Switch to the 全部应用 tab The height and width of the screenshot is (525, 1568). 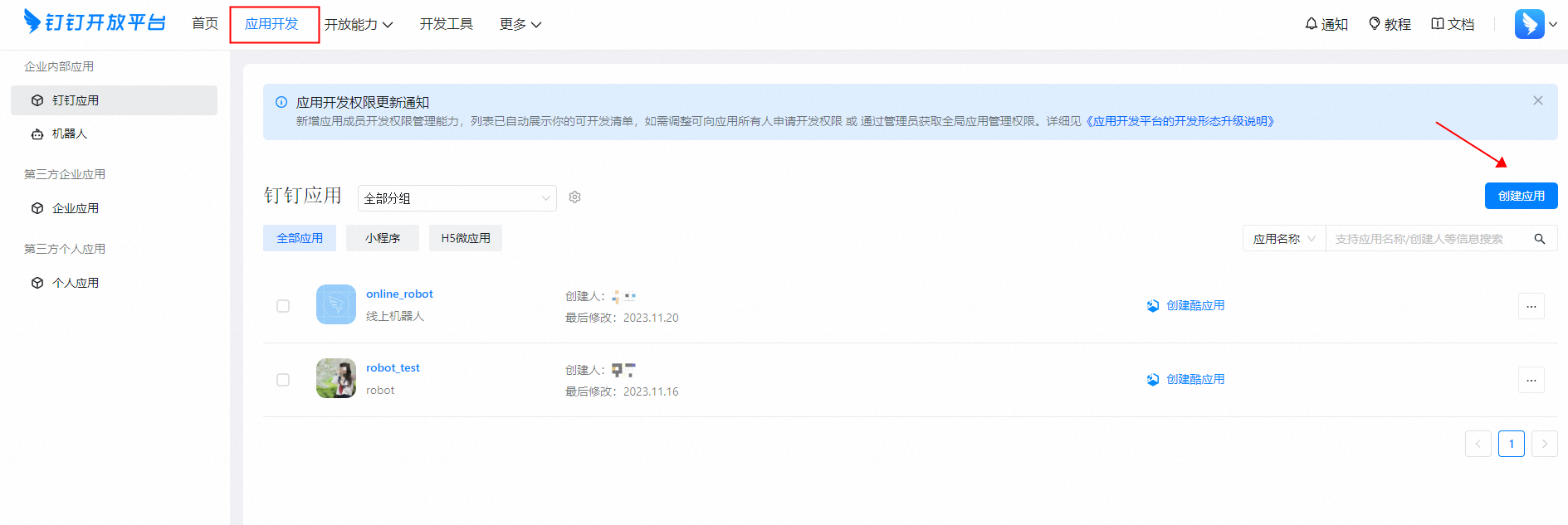[300, 238]
